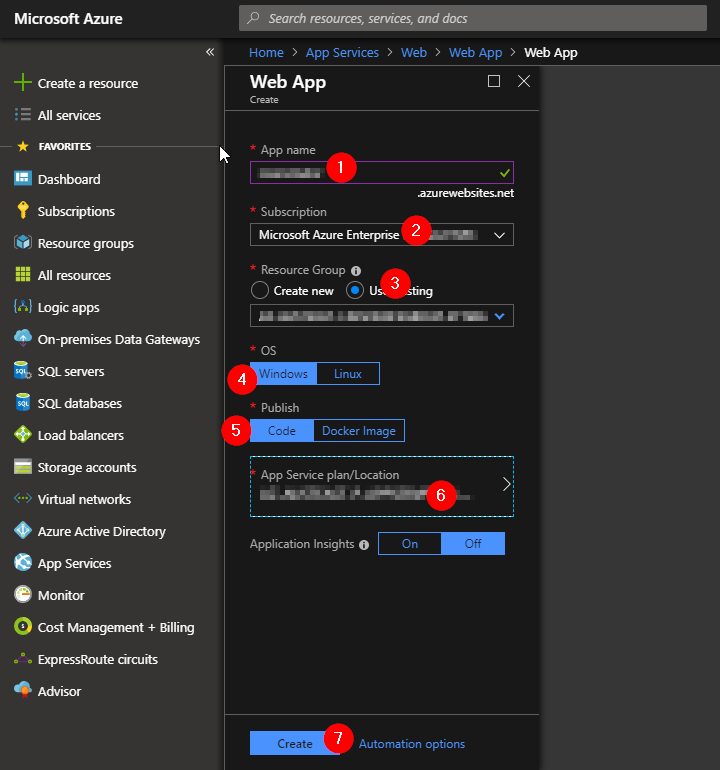Maximize the Web App blade
720x770 pixels.
[x=494, y=81]
